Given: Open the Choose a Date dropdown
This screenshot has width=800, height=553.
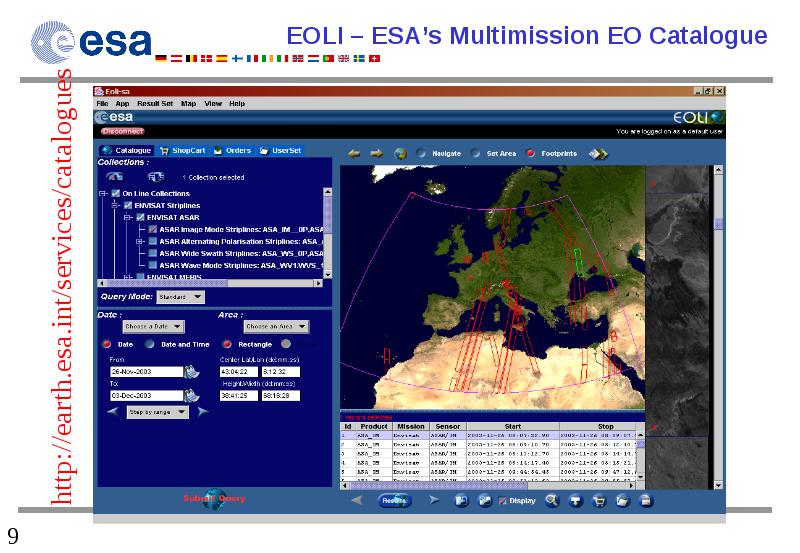Looking at the screenshot, I should point(154,326).
